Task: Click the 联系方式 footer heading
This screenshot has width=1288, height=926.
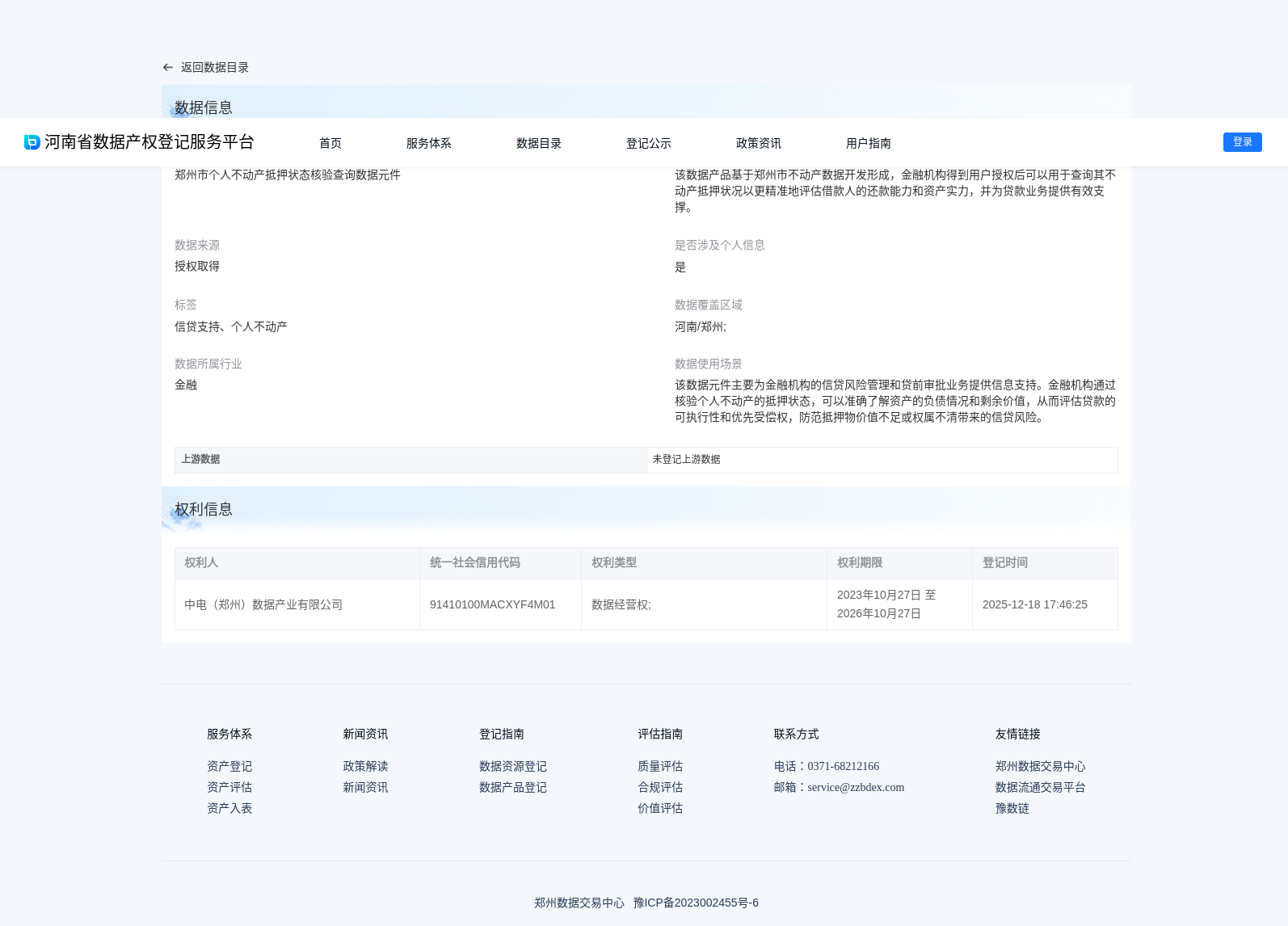Action: point(796,734)
